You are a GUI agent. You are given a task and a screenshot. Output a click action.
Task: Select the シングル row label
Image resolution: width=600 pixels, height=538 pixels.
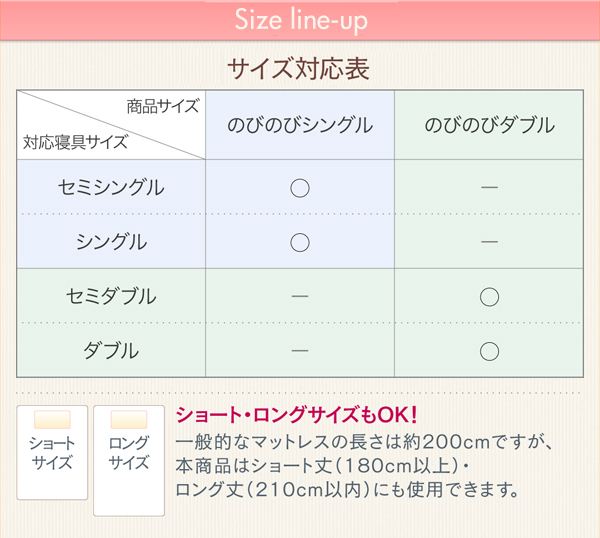coord(111,242)
